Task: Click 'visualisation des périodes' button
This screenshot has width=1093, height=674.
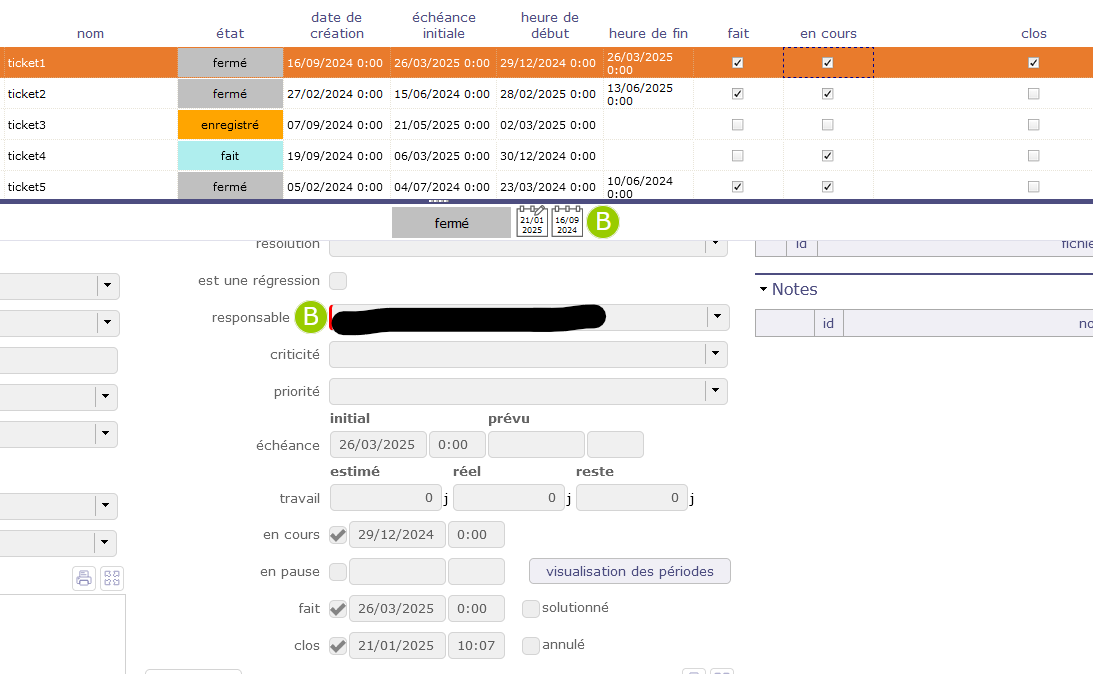Action: [x=630, y=571]
